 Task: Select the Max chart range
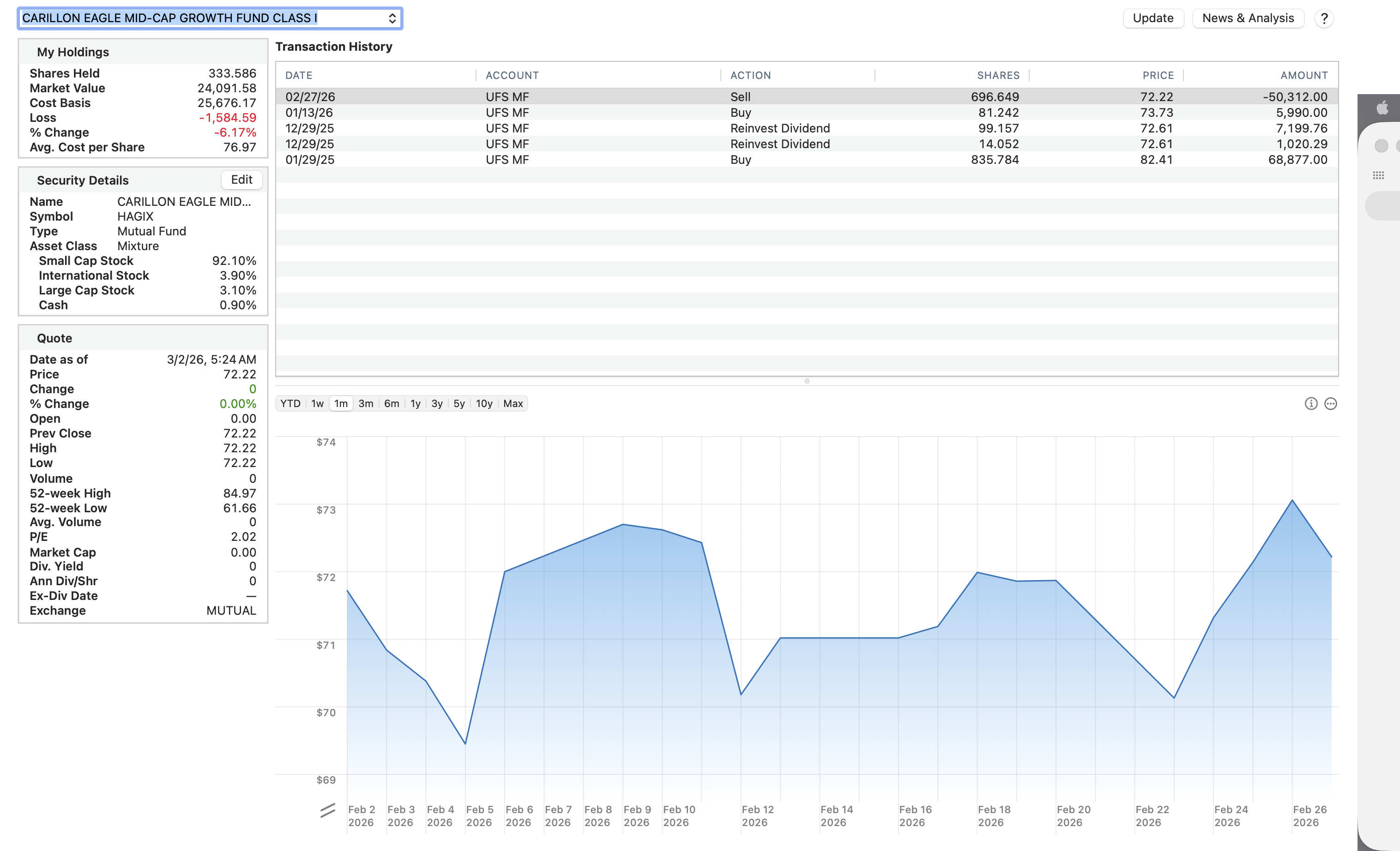click(x=513, y=404)
